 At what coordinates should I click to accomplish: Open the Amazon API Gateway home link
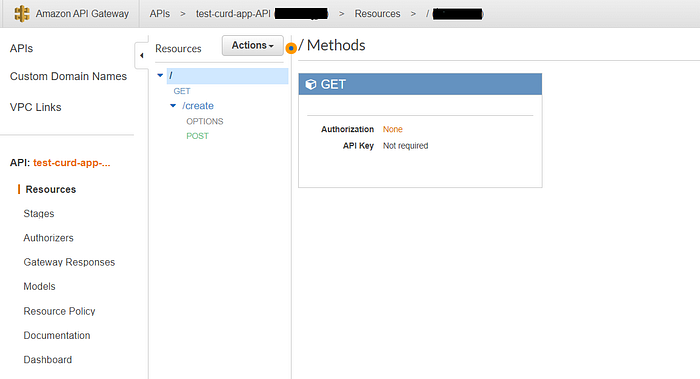(82, 14)
